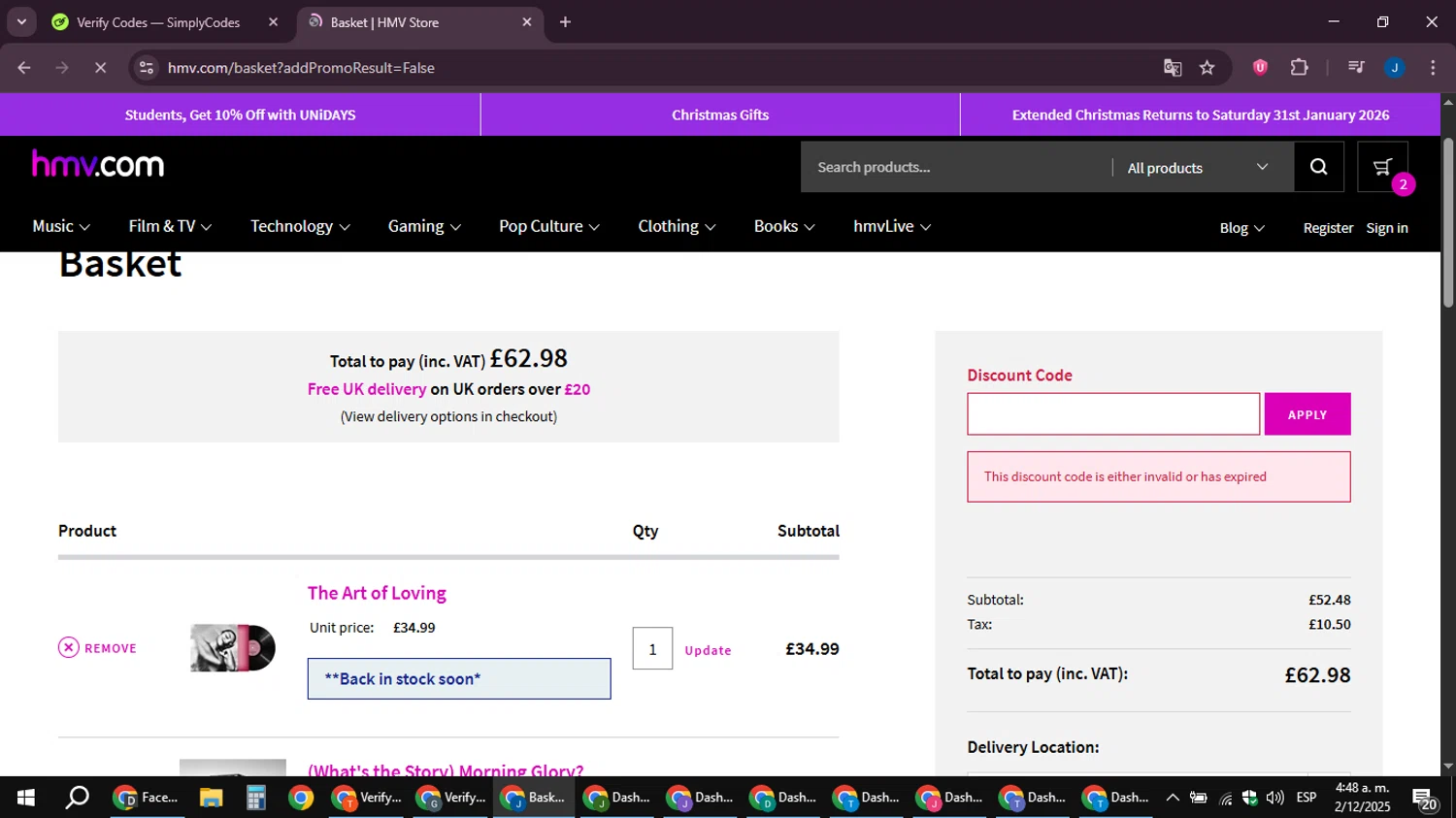Image resolution: width=1456 pixels, height=818 pixels.
Task: Open (What's the Story) Morning Glory? link
Action: click(446, 769)
